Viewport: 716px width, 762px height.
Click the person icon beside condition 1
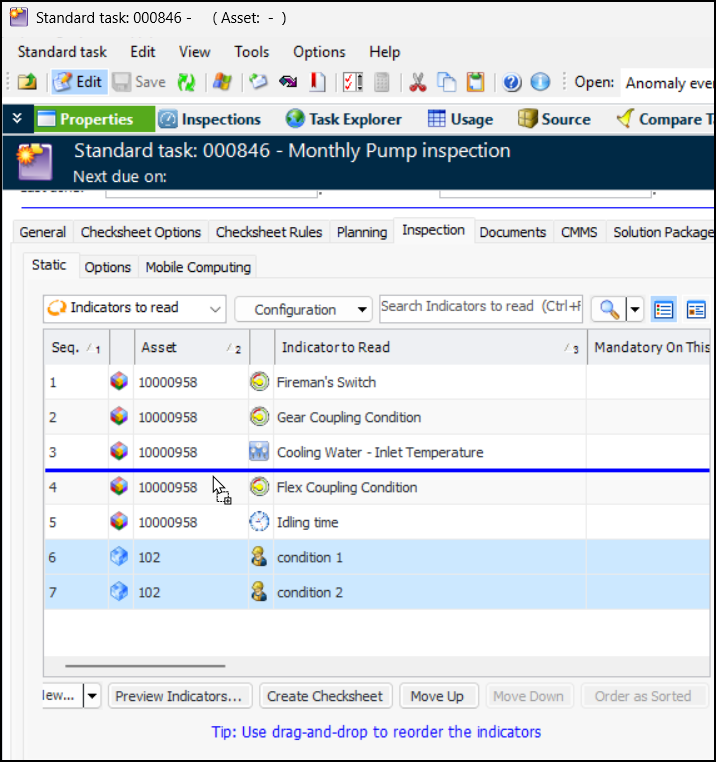pos(259,556)
